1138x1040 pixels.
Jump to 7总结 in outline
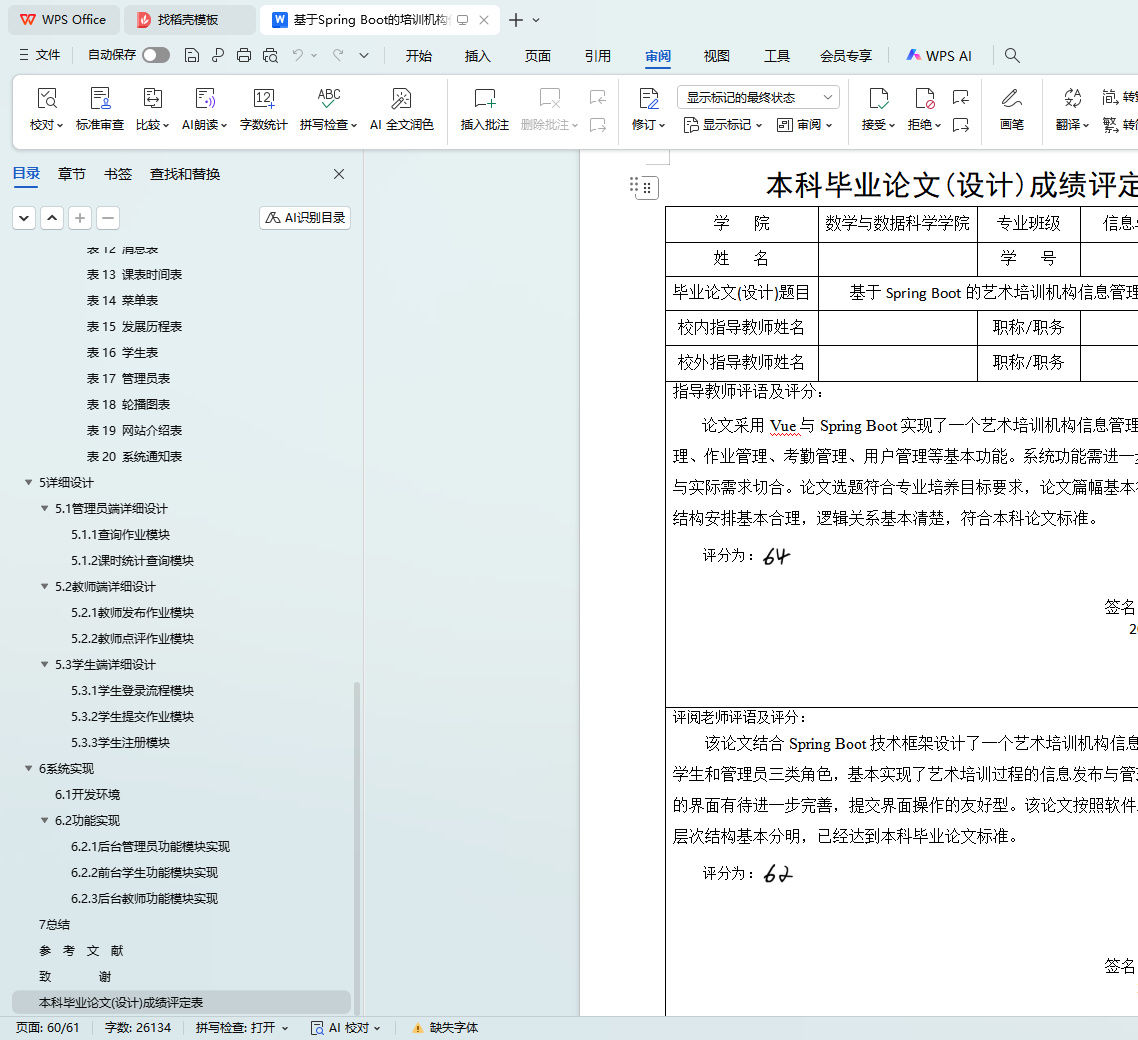coord(54,925)
